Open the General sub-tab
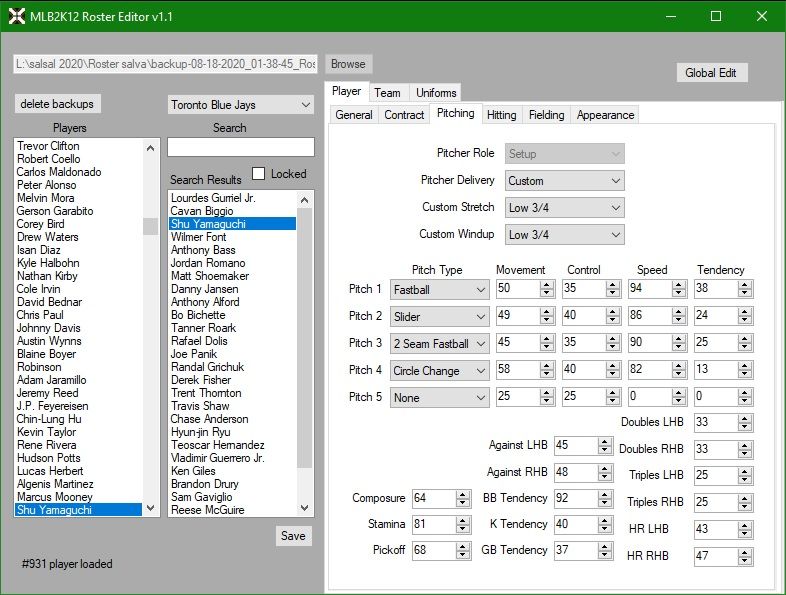 [x=354, y=115]
